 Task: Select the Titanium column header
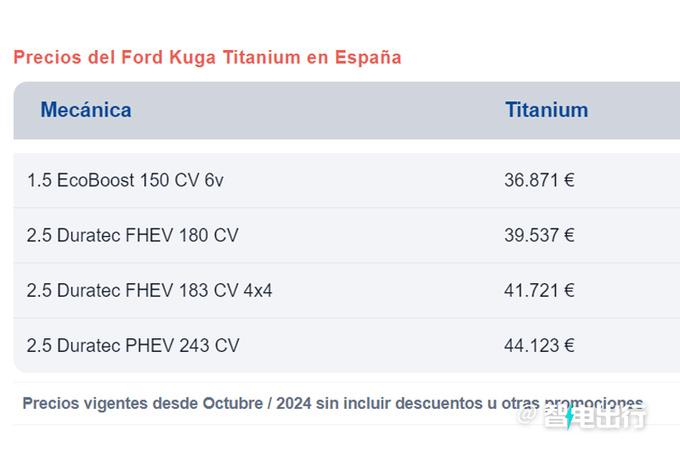[x=546, y=110]
